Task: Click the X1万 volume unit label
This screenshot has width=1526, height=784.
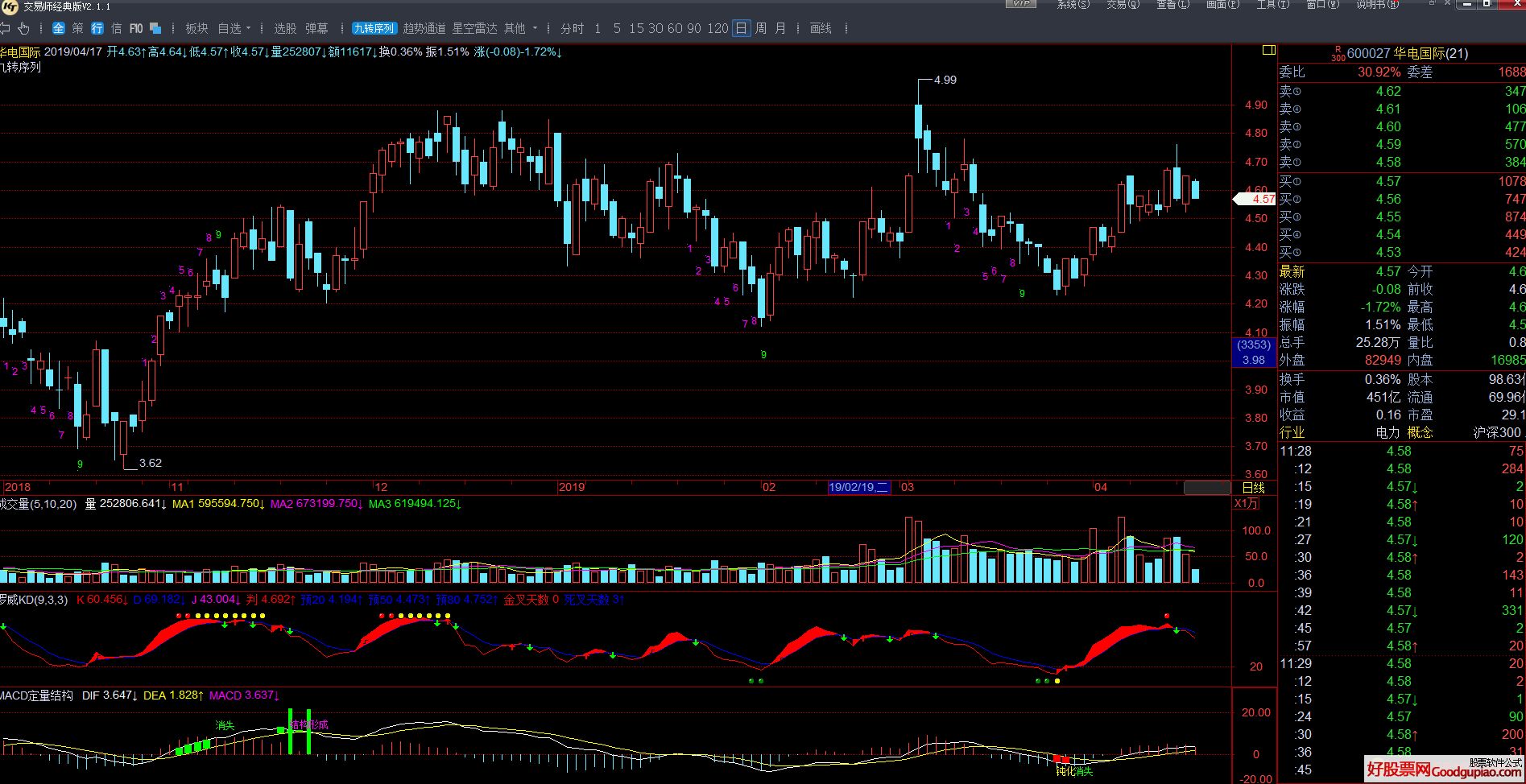Action: coord(1246,504)
